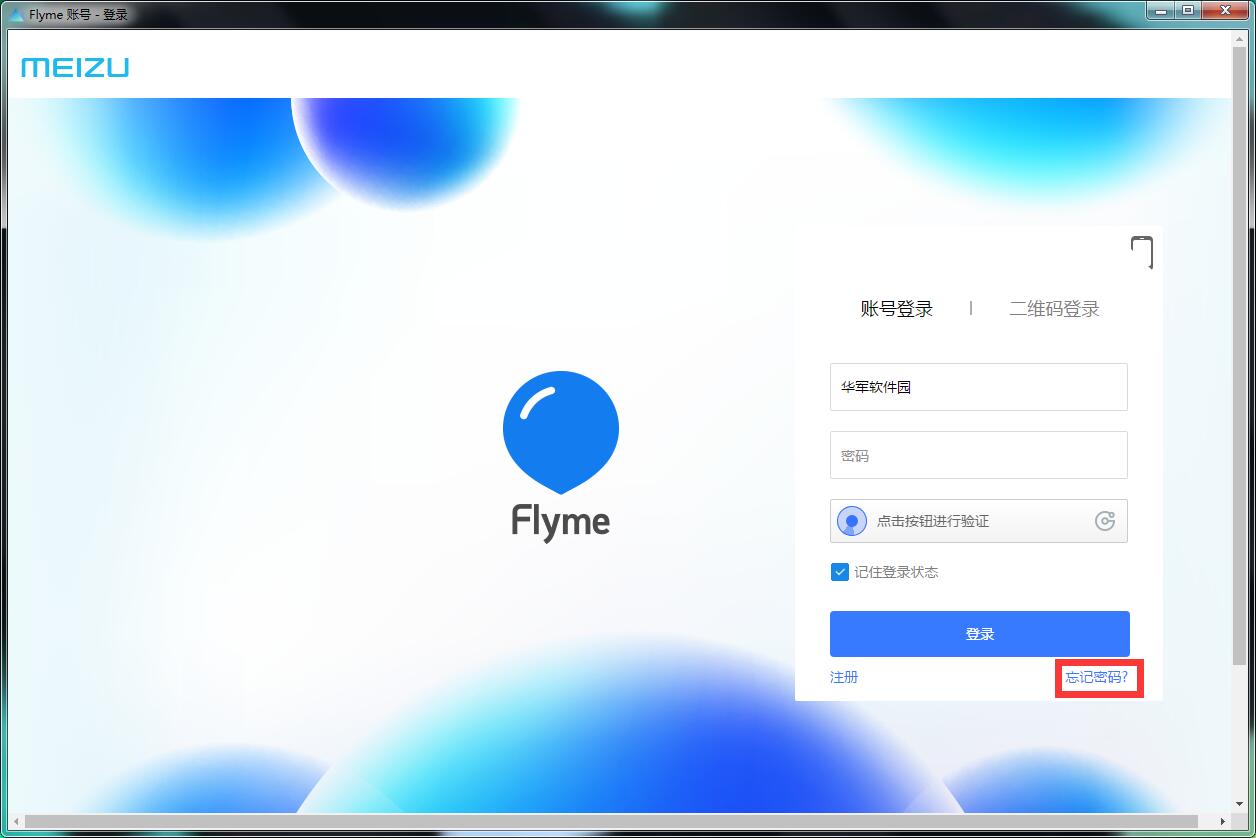Click the MEIZU logo
The image size is (1256, 838).
pos(74,66)
